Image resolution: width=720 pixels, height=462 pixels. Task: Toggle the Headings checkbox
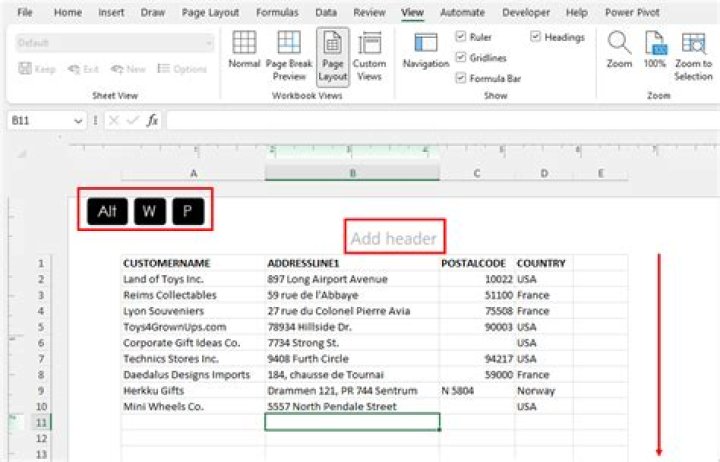click(535, 36)
